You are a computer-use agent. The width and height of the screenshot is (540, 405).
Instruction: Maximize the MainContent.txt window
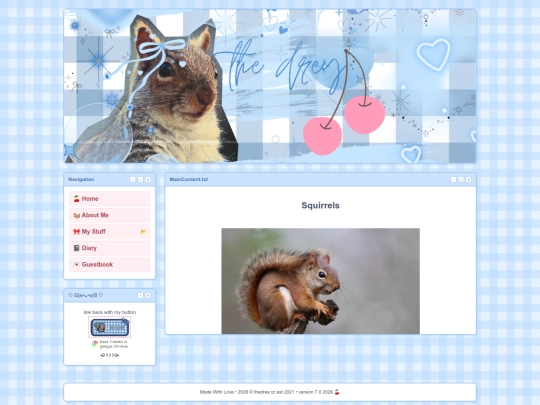click(461, 179)
